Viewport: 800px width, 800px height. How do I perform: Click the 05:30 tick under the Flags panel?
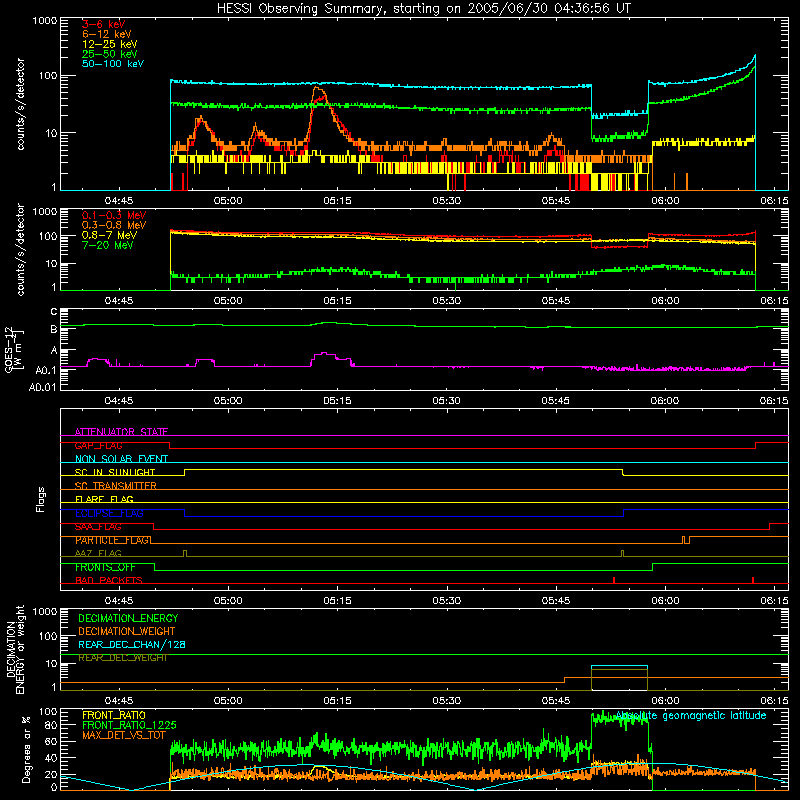(x=446, y=601)
